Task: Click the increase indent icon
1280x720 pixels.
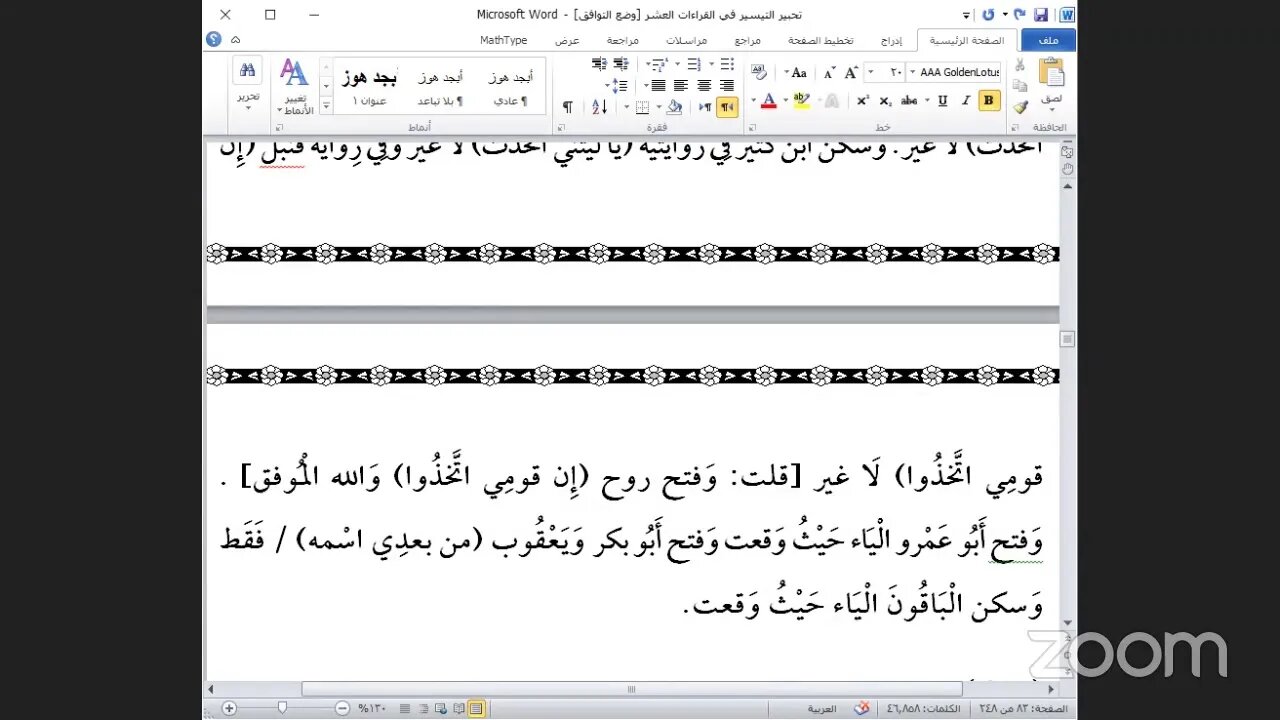Action: (x=599, y=64)
